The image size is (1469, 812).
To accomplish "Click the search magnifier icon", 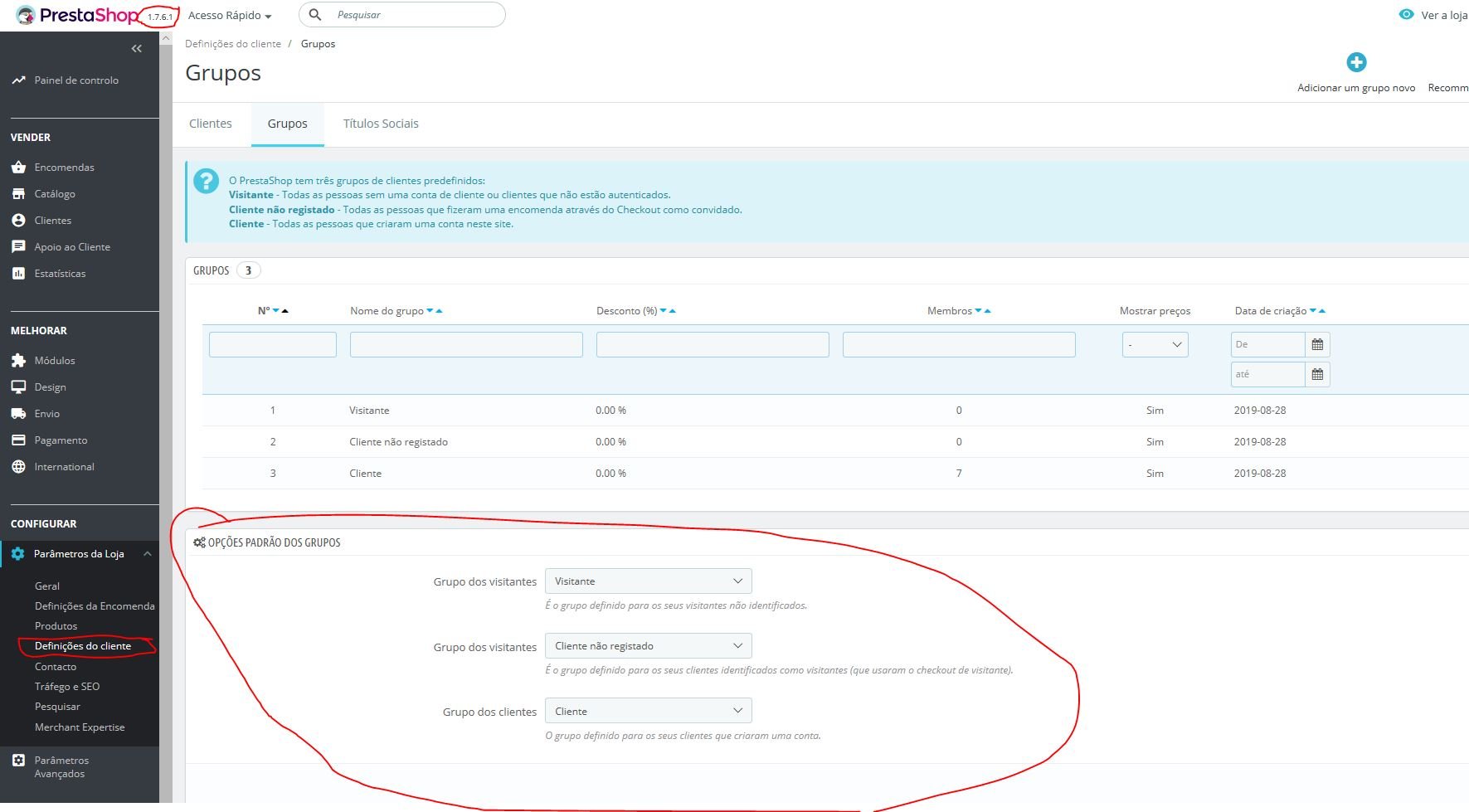I will pyautogui.click(x=315, y=15).
